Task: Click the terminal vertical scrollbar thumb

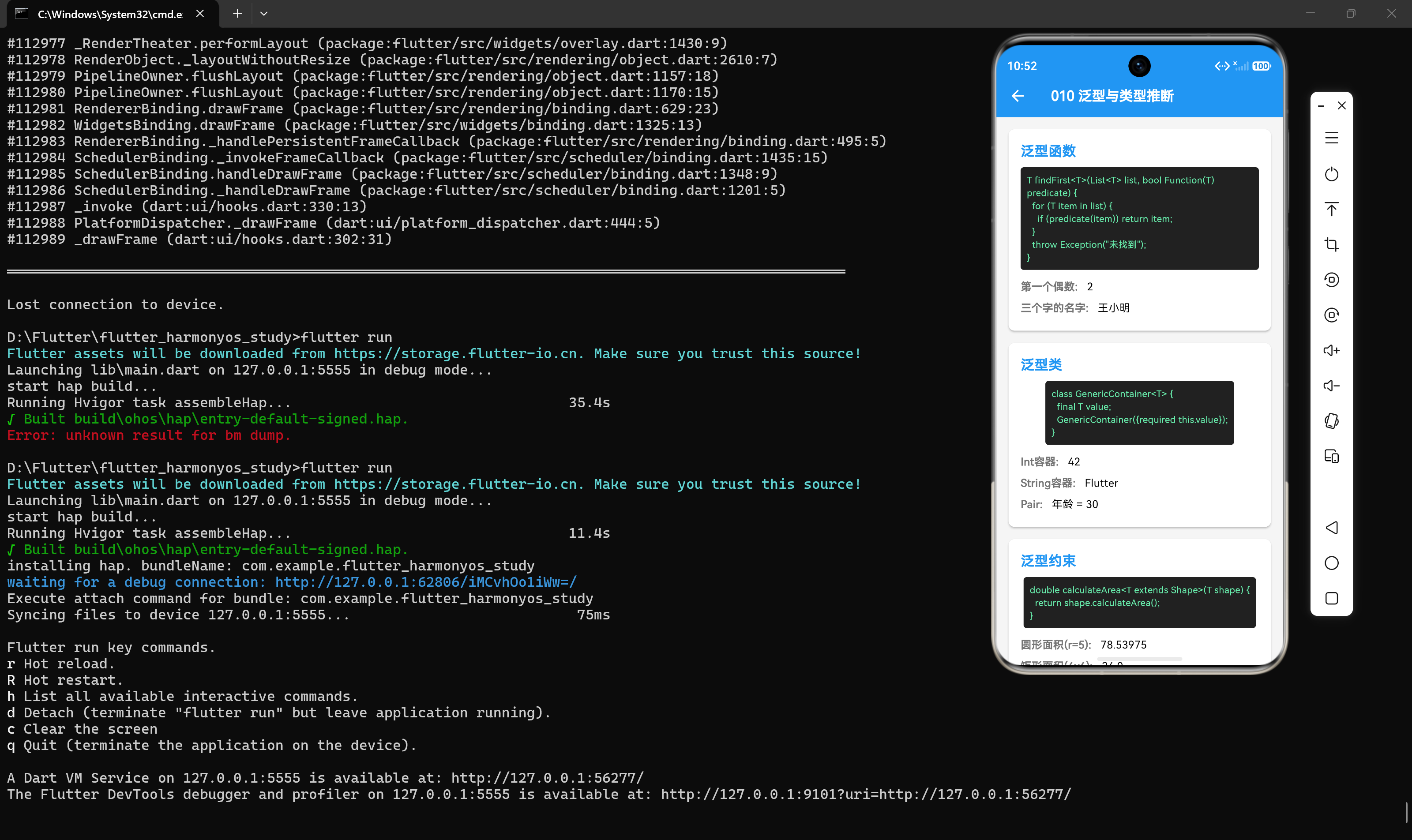Action: point(1407,812)
